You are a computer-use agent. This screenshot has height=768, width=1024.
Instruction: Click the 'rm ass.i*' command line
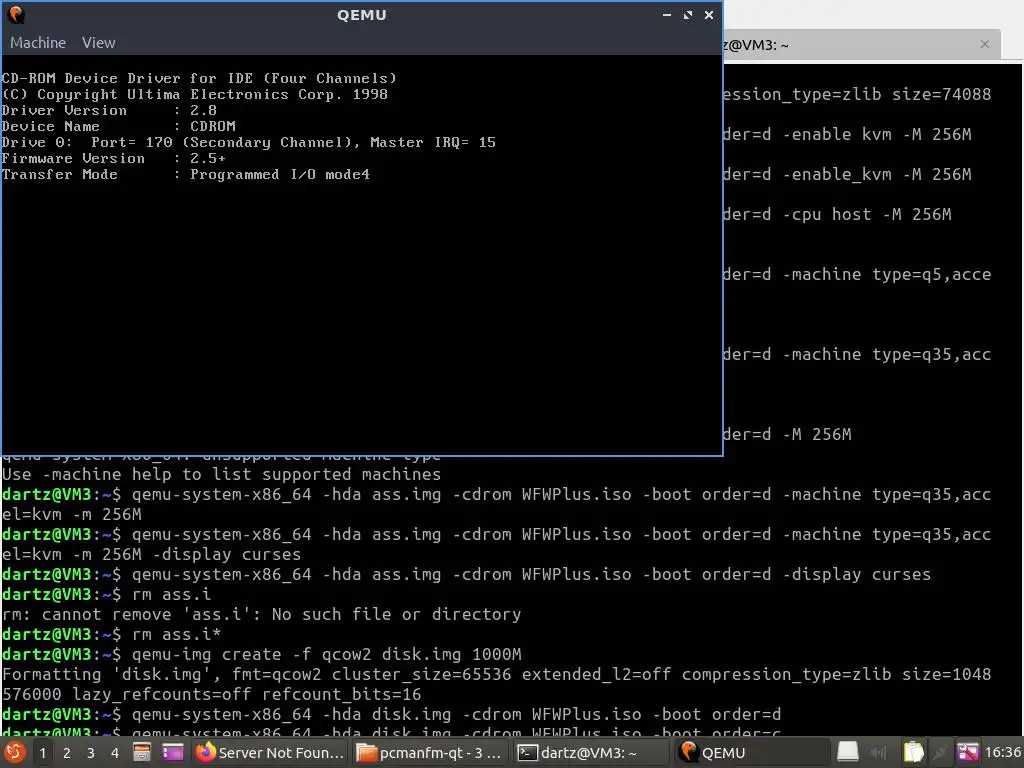(176, 634)
